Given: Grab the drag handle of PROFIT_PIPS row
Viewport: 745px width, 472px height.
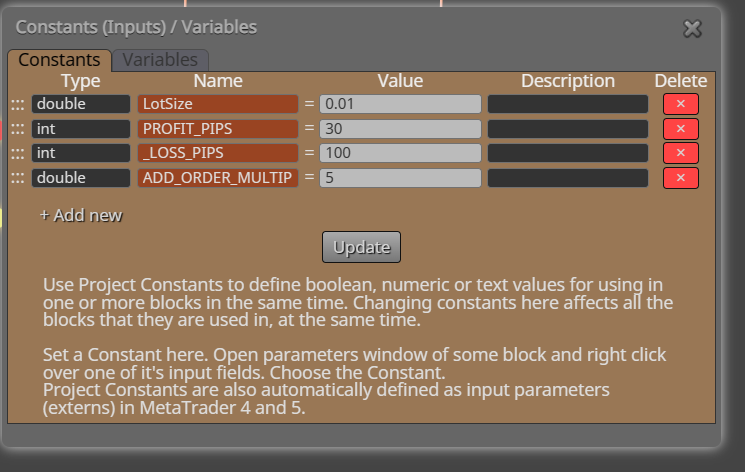Looking at the screenshot, I should point(18,129).
